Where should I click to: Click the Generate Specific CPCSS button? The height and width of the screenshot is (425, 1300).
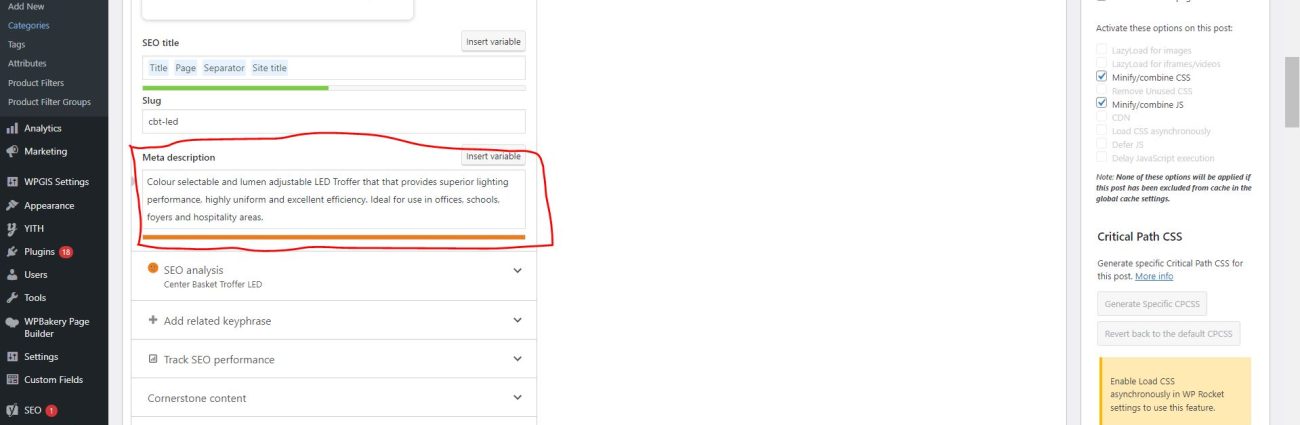pos(1152,303)
